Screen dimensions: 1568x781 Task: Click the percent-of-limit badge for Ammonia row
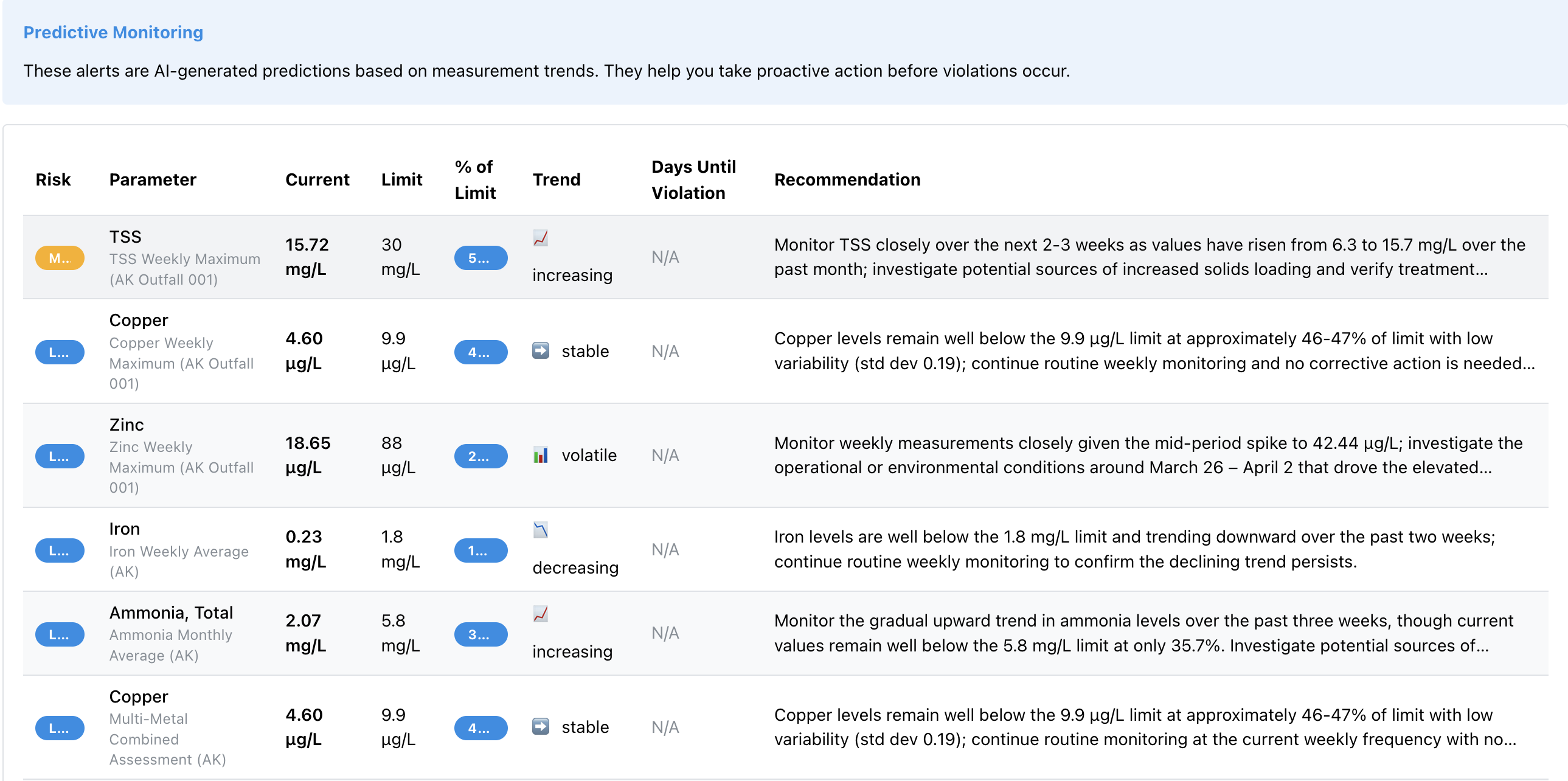click(x=481, y=635)
